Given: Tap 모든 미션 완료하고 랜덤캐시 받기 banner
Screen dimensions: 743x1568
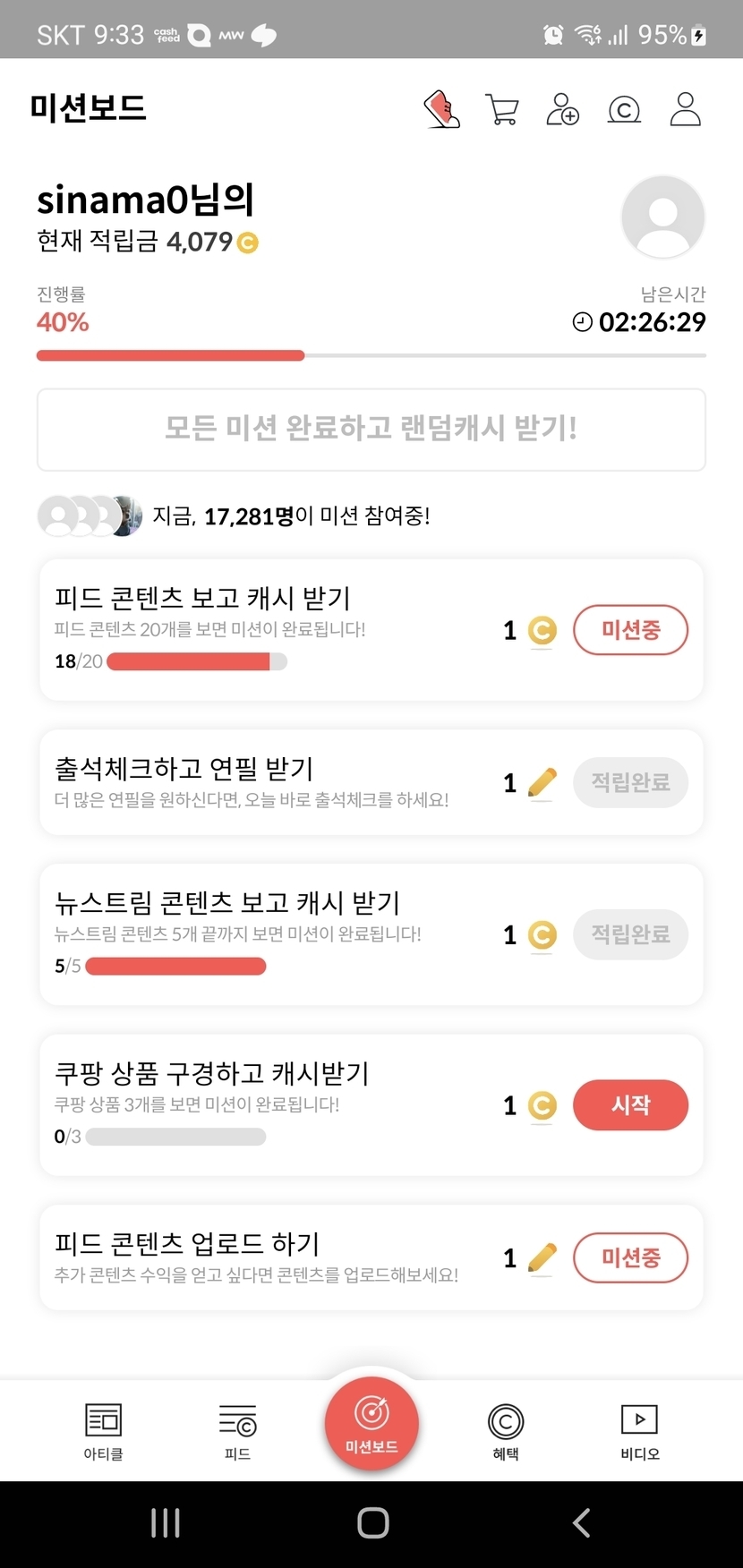Looking at the screenshot, I should point(371,429).
